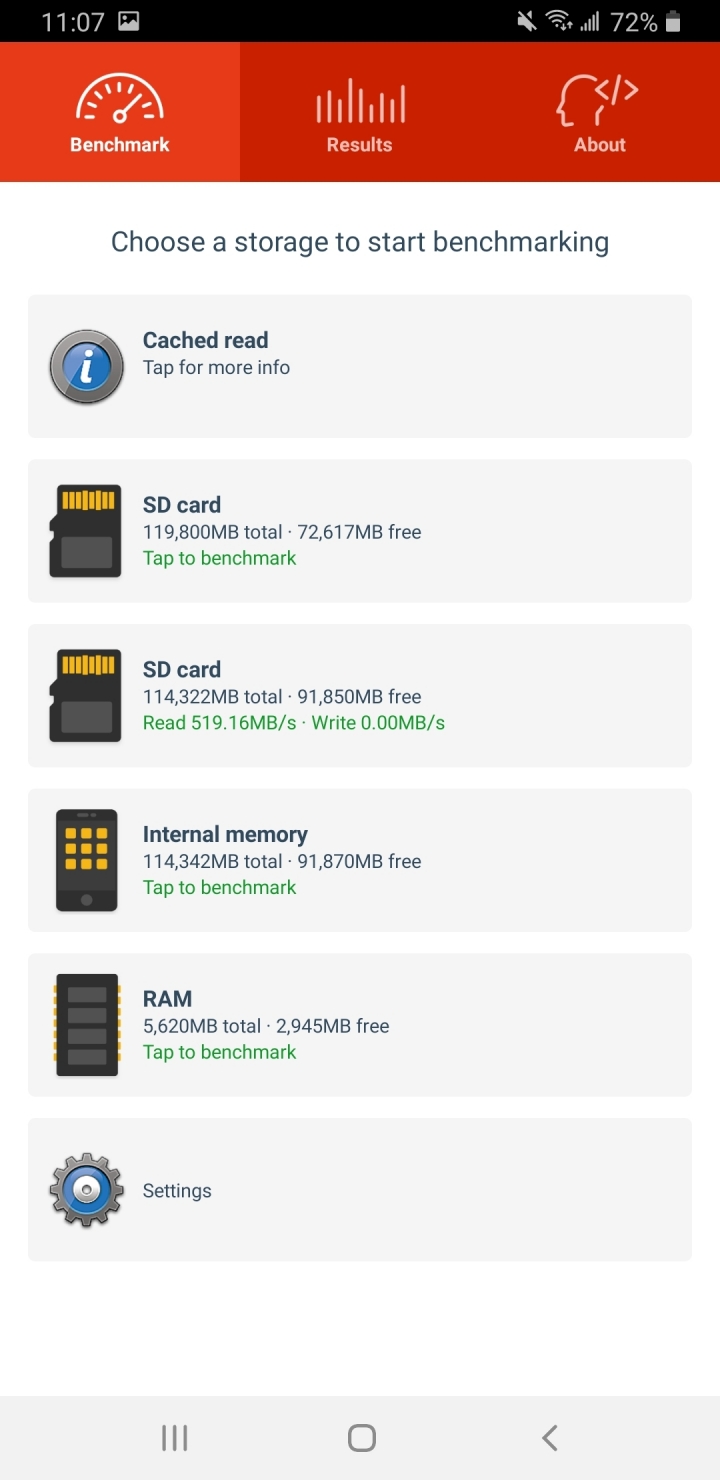
Task: Click the bar chart icon above Results
Action: pos(360,101)
